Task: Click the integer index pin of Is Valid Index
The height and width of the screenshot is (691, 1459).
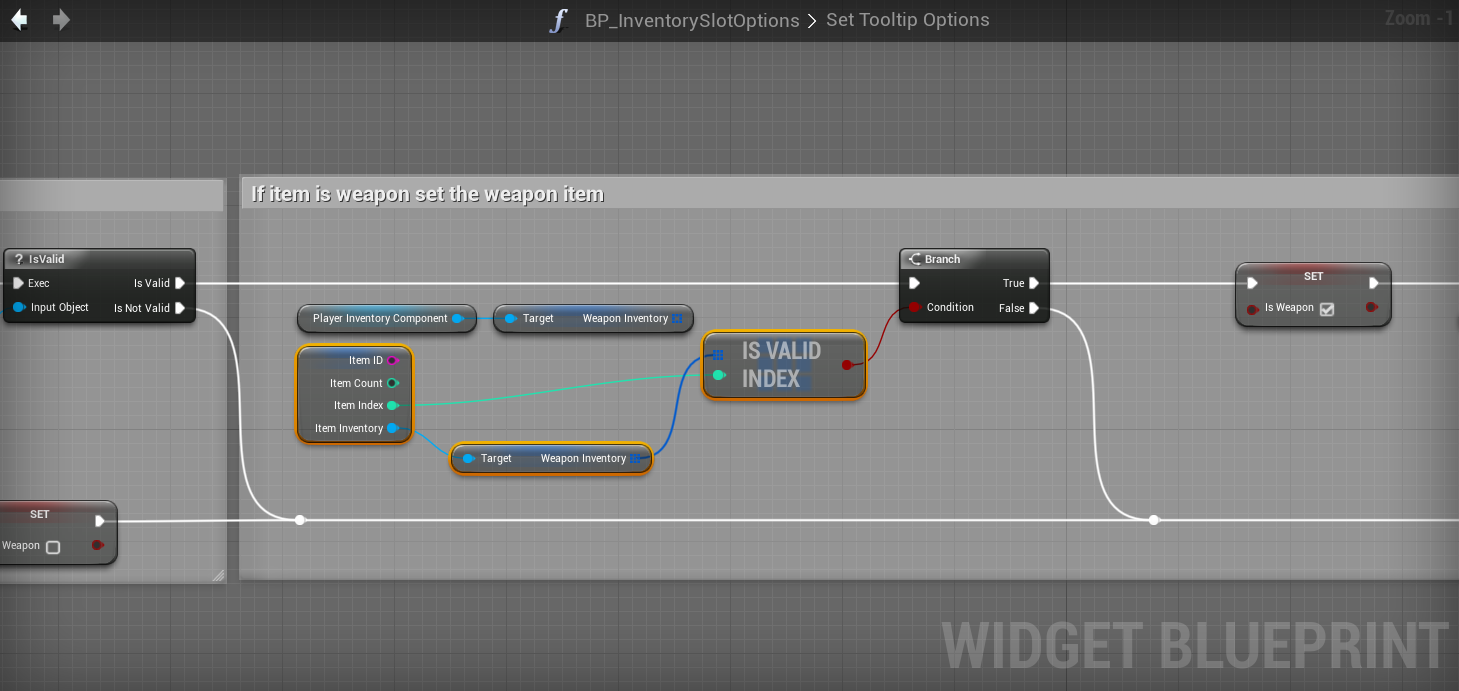Action: click(718, 376)
